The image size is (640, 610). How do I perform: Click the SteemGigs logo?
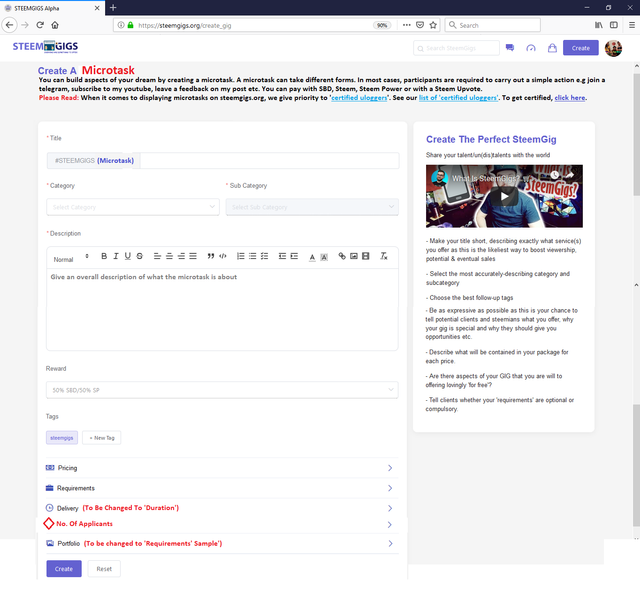coord(45,47)
